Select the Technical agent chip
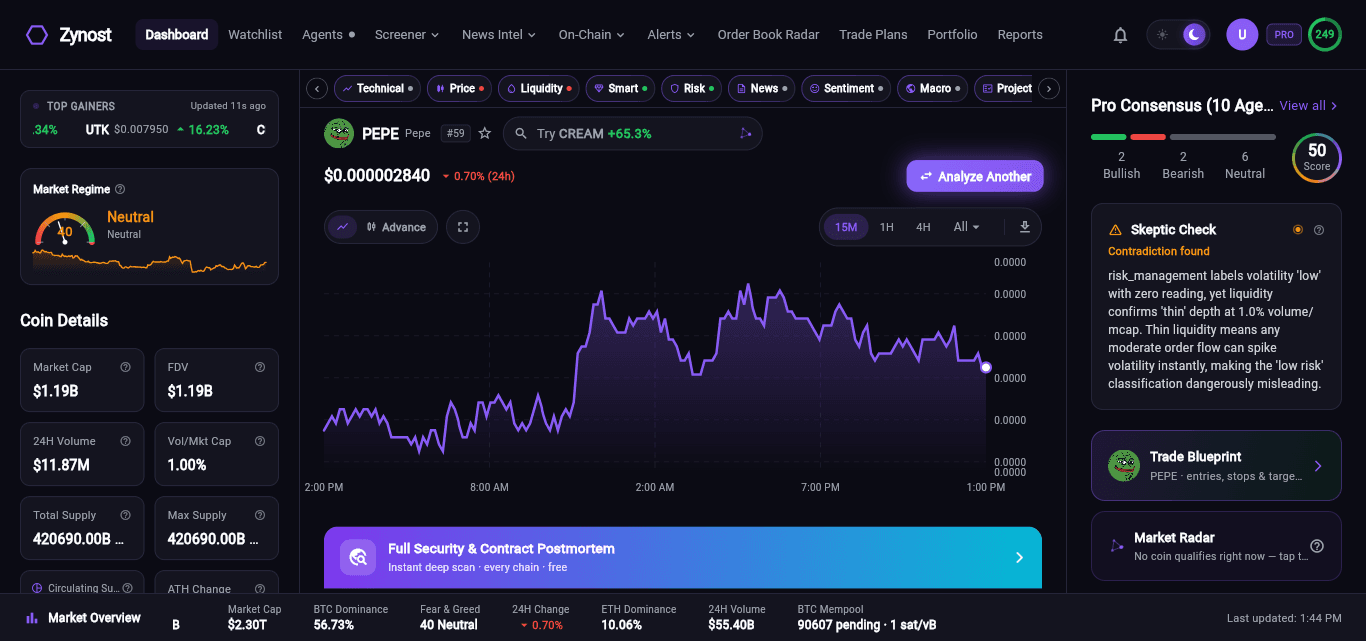The image size is (1366, 641). 377,89
